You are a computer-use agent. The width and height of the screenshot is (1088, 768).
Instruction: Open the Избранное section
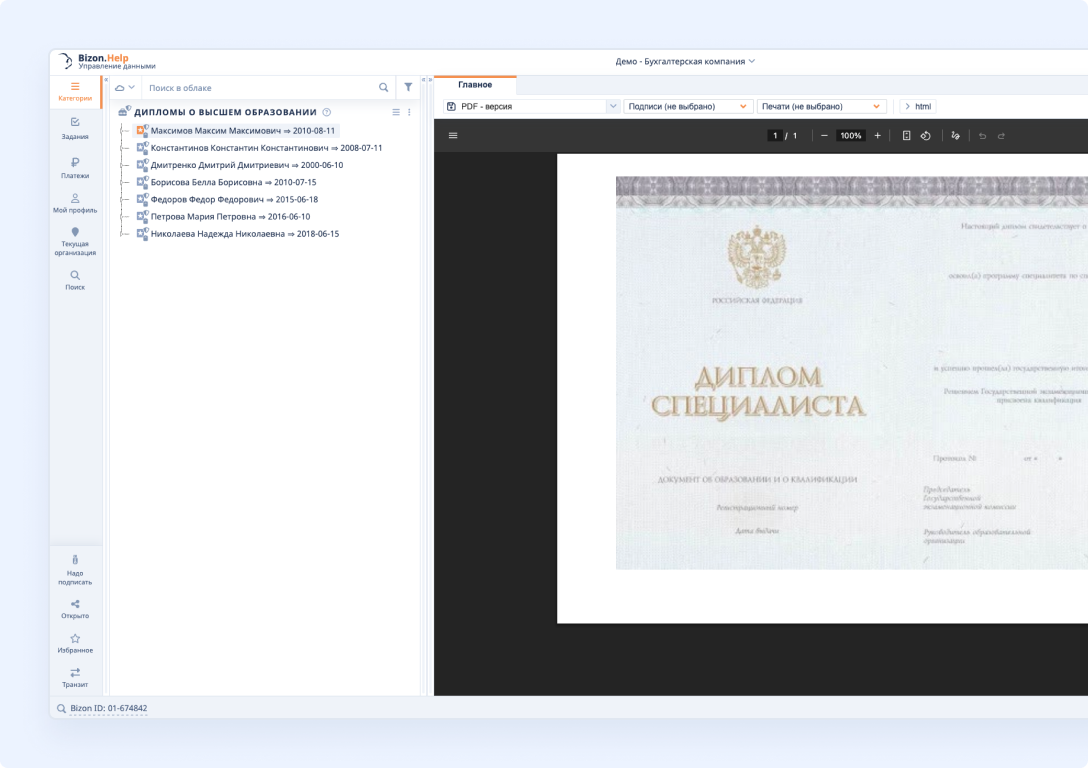pyautogui.click(x=75, y=641)
